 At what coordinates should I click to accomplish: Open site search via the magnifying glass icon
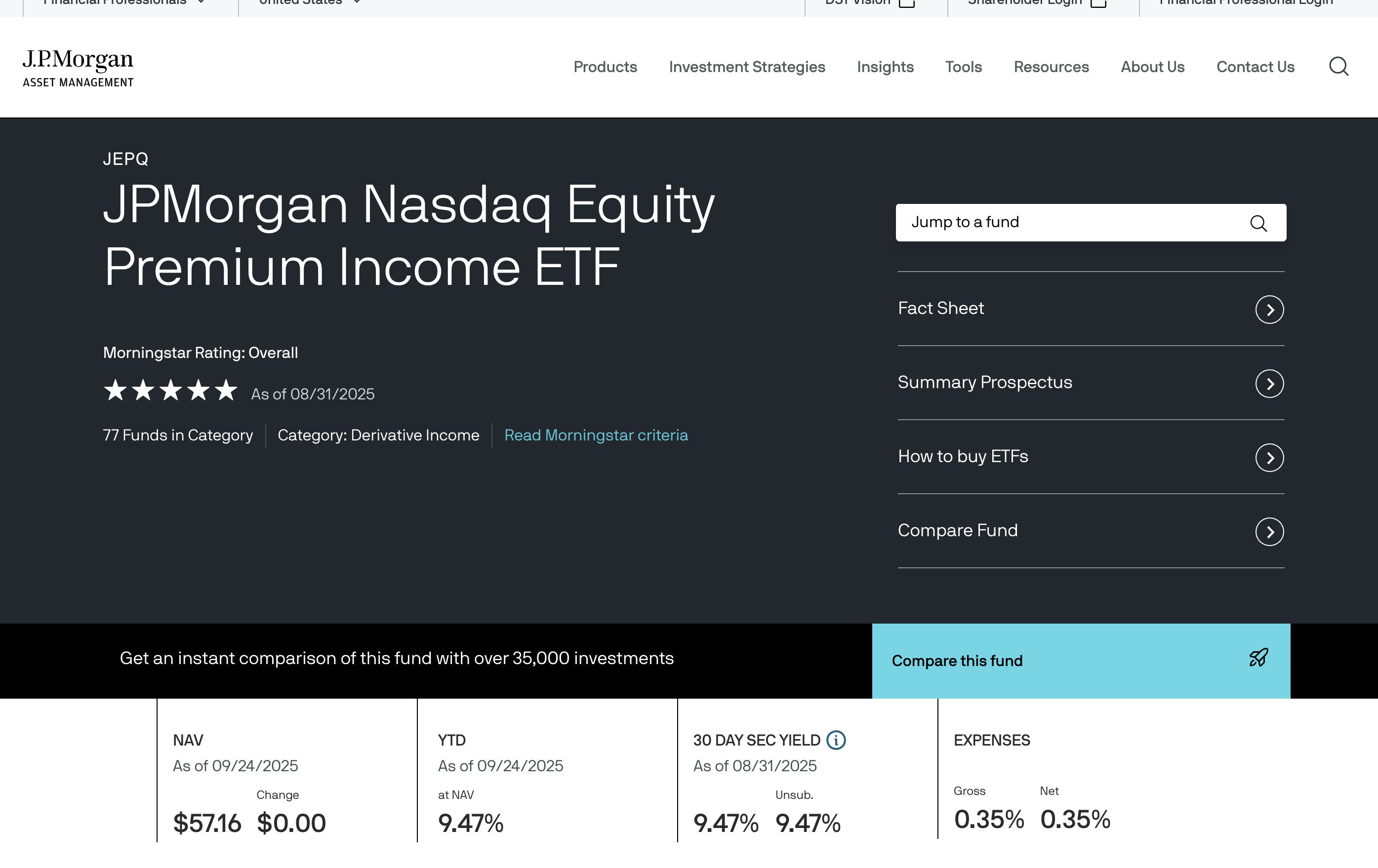pyautogui.click(x=1339, y=67)
